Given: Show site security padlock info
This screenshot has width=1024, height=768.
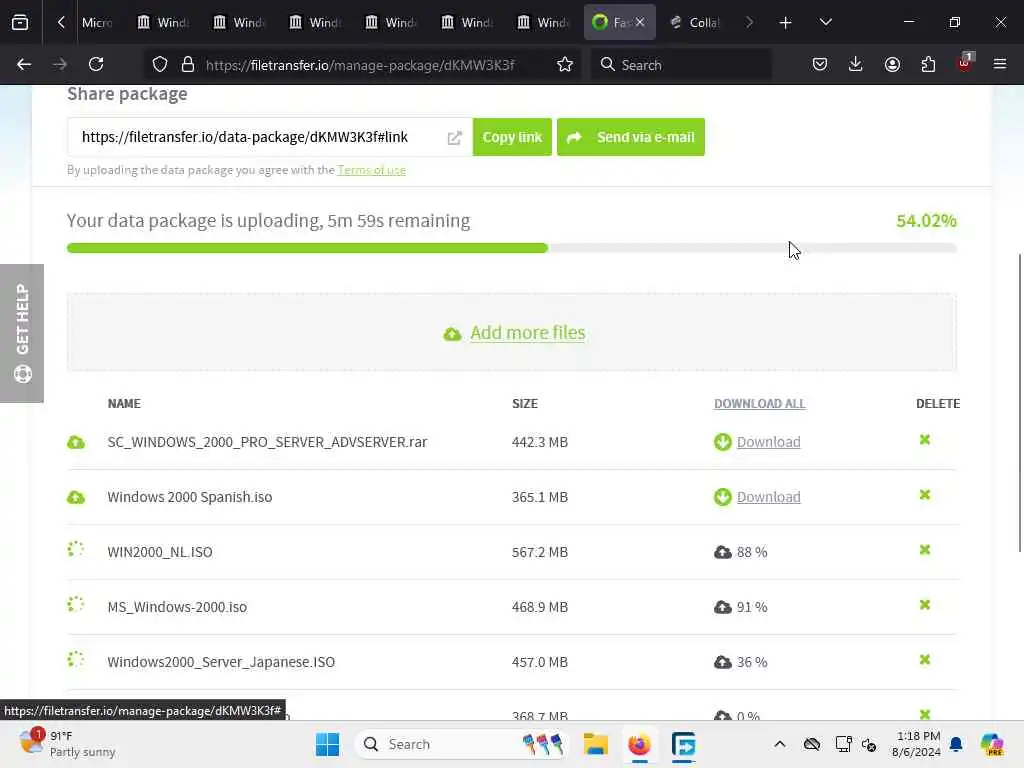Looking at the screenshot, I should click(x=188, y=64).
